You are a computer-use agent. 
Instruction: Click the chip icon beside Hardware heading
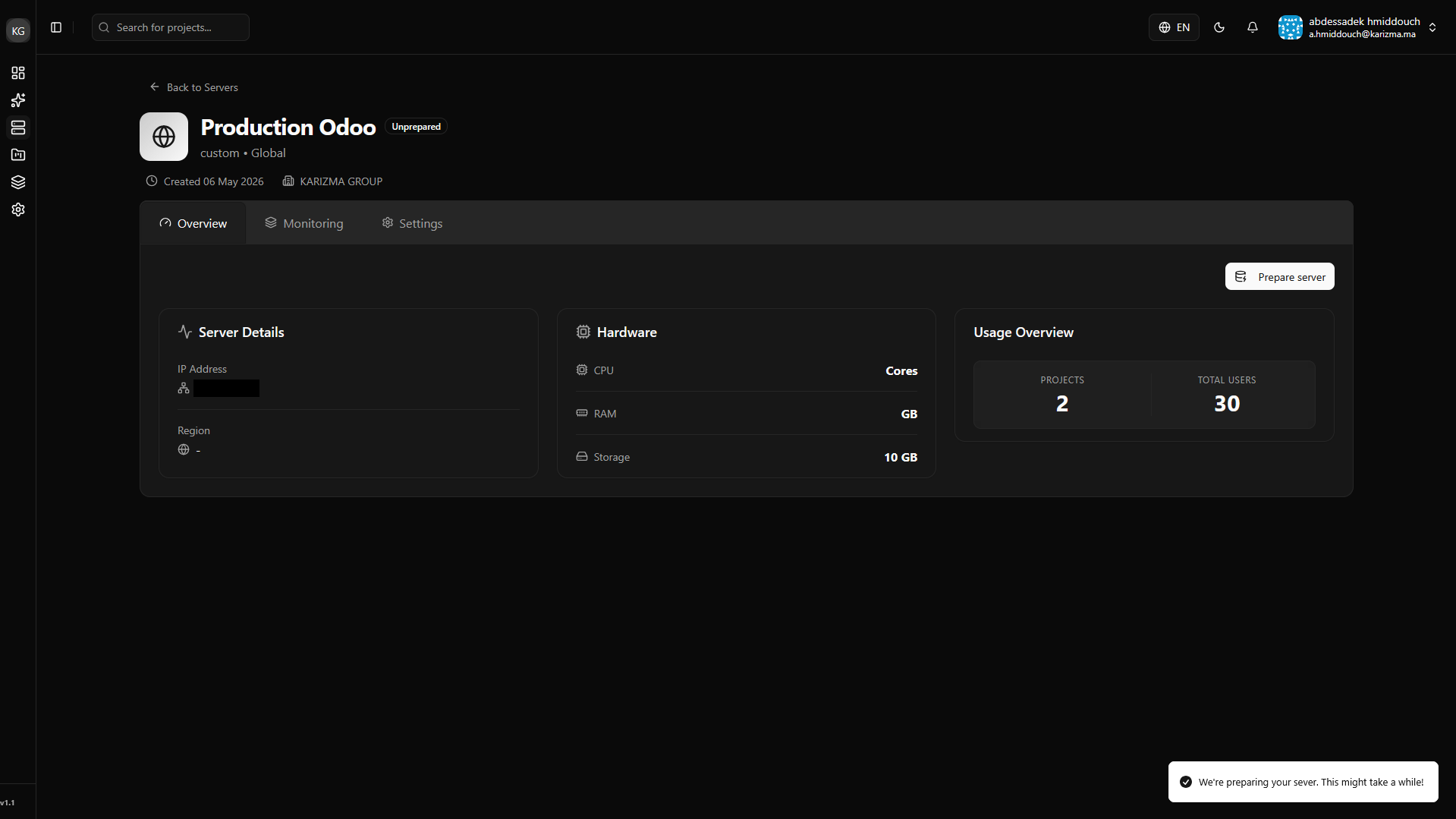(x=583, y=332)
